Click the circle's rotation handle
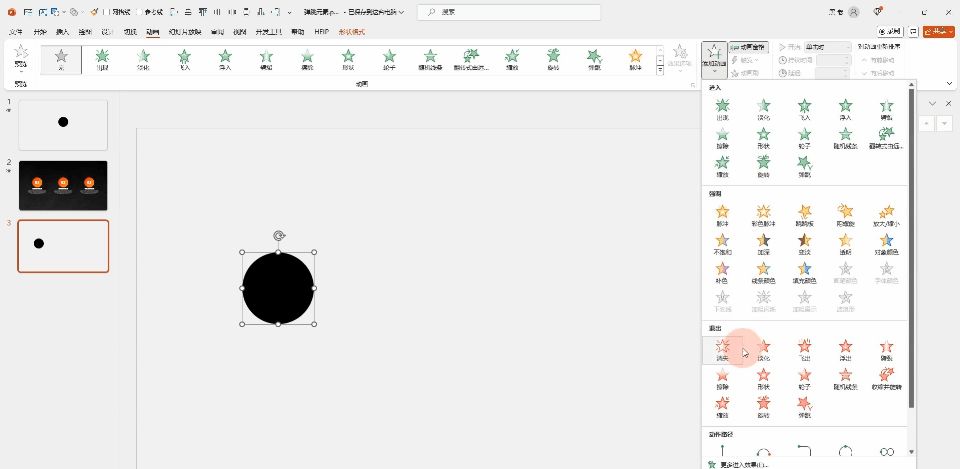Screen dimensions: 960x469 pos(279,236)
